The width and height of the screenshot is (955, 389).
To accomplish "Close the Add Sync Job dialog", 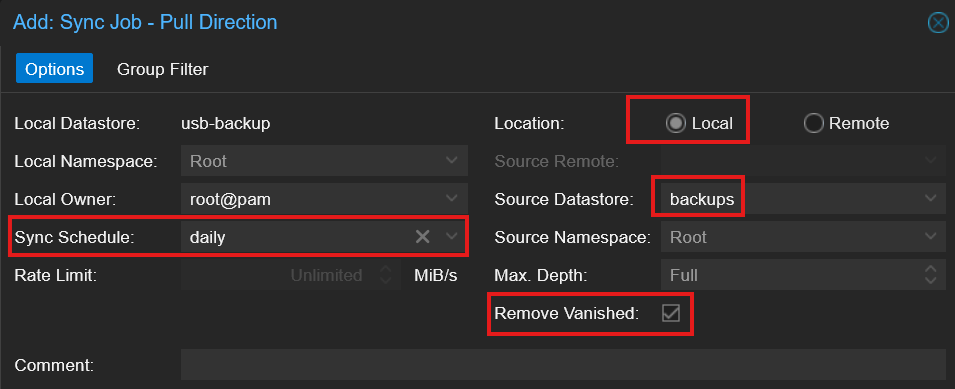I will 937,23.
